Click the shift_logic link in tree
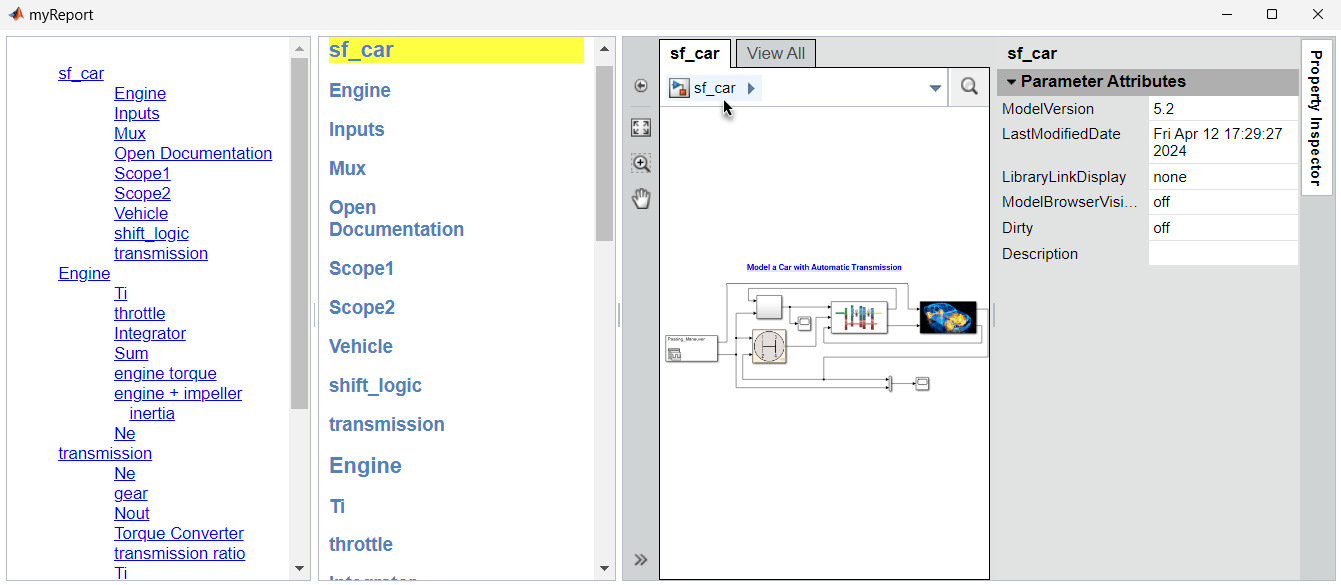The height and width of the screenshot is (585, 1341). pos(151,233)
